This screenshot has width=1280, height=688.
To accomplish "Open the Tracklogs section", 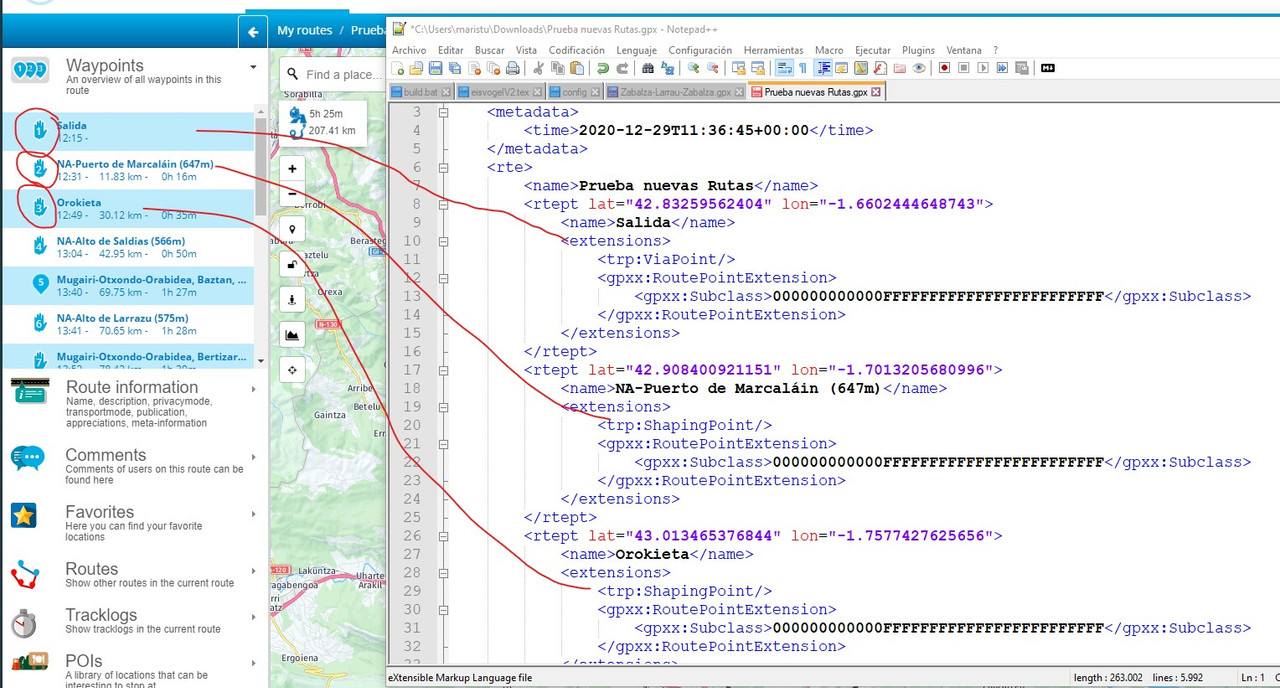I will click(134, 621).
